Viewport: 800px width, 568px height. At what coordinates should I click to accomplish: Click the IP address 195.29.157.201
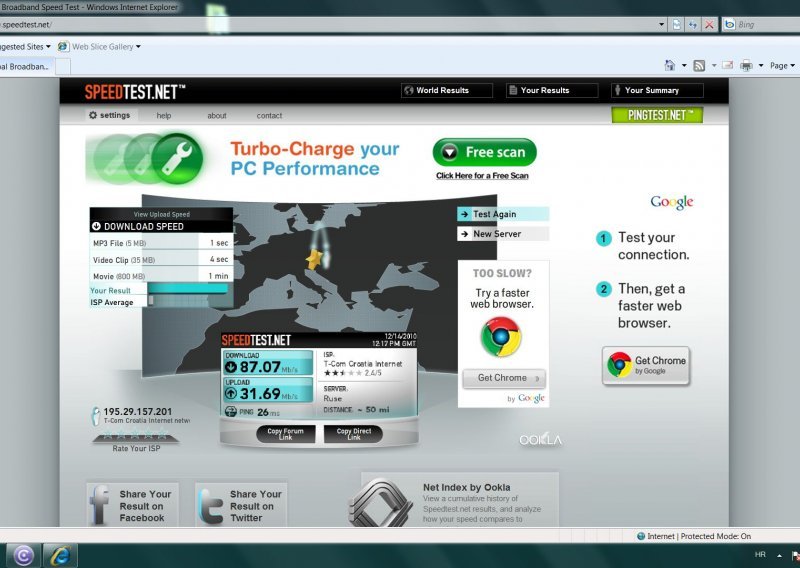point(138,411)
